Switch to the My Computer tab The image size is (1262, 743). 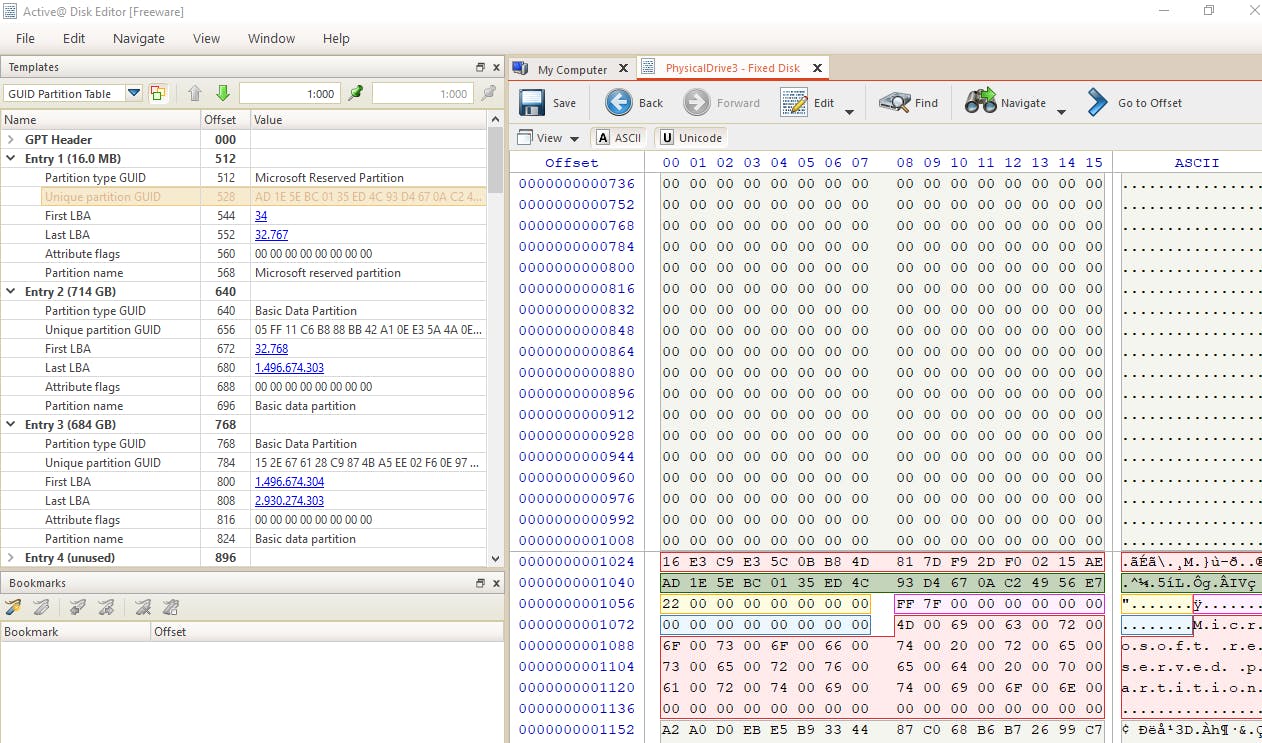click(x=571, y=69)
